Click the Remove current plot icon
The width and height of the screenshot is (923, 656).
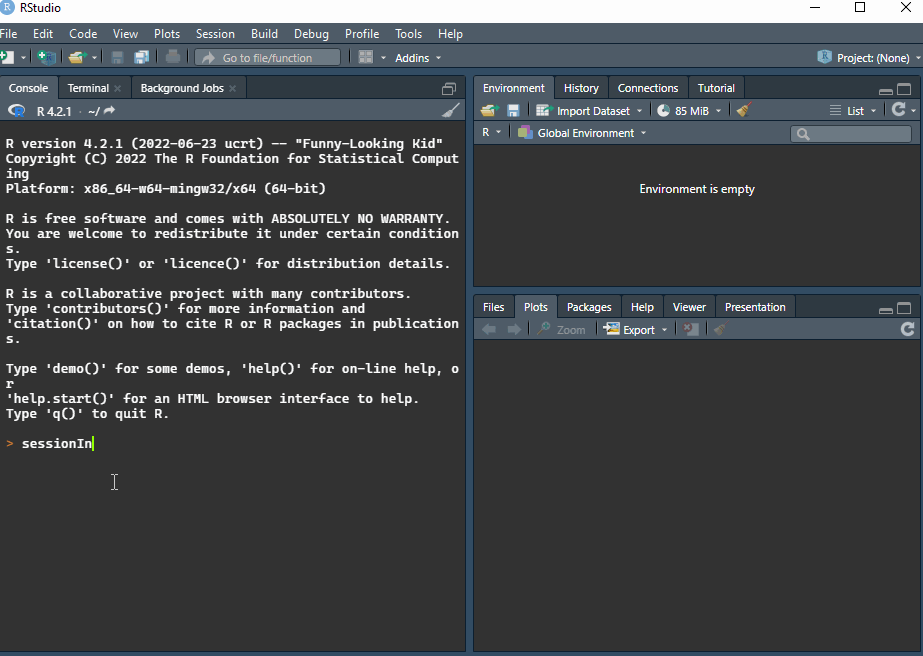[691, 329]
